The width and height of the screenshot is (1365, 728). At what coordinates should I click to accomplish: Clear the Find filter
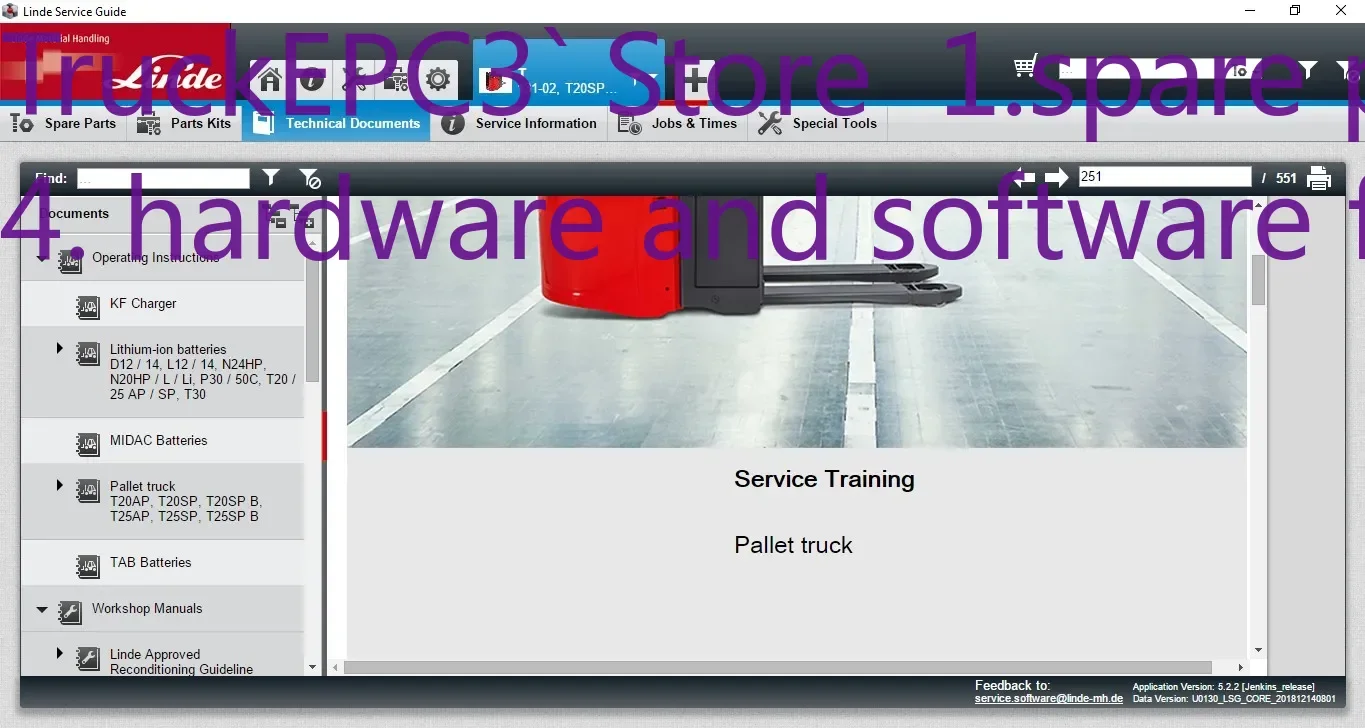coord(310,178)
